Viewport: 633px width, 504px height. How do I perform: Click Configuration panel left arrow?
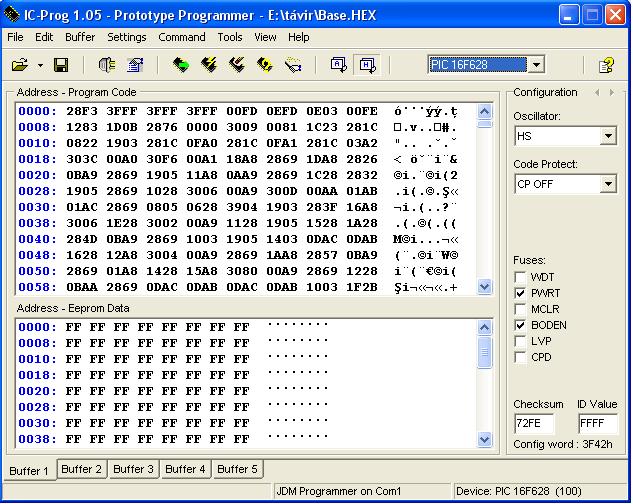(597, 92)
